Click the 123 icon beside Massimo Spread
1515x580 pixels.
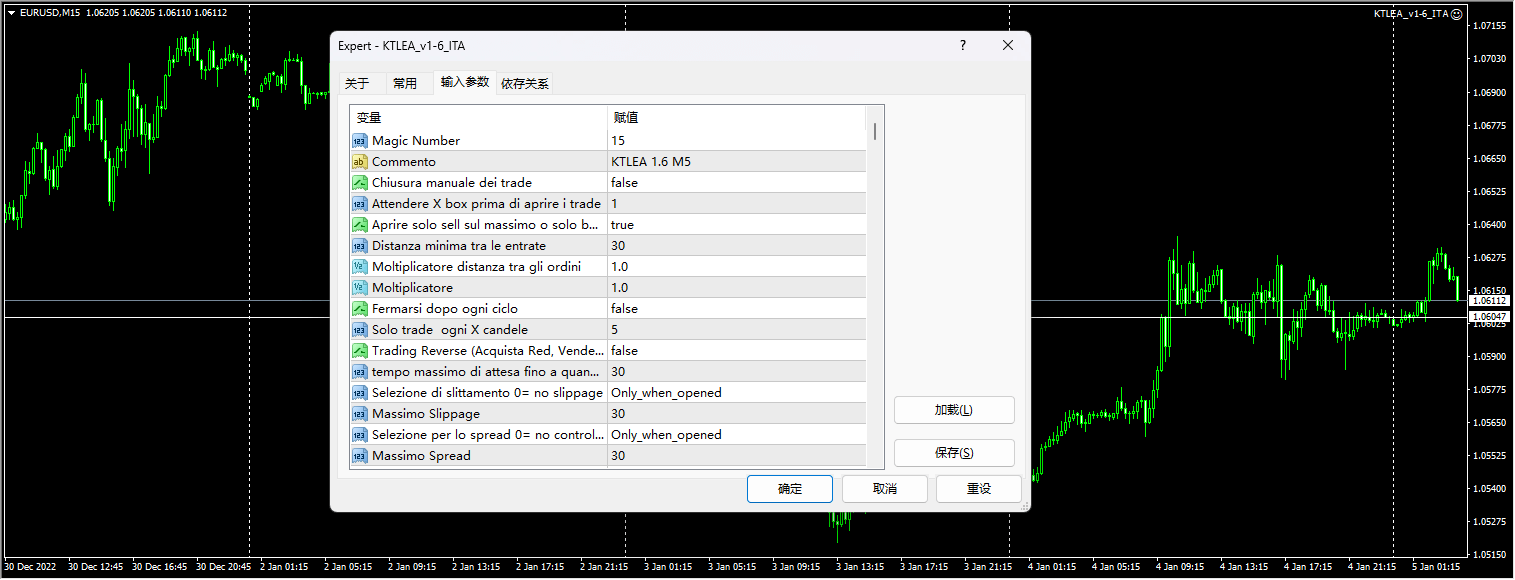[x=359, y=455]
